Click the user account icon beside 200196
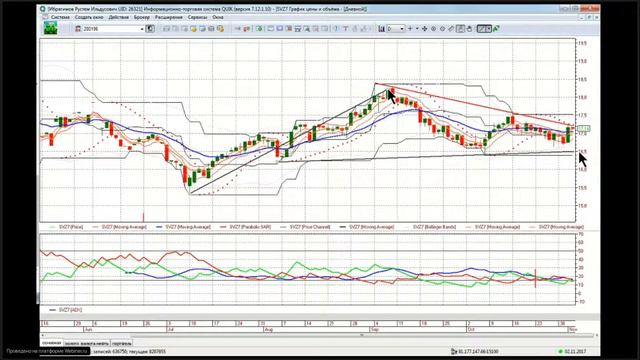This screenshot has height=360, width=640. (x=78, y=29)
